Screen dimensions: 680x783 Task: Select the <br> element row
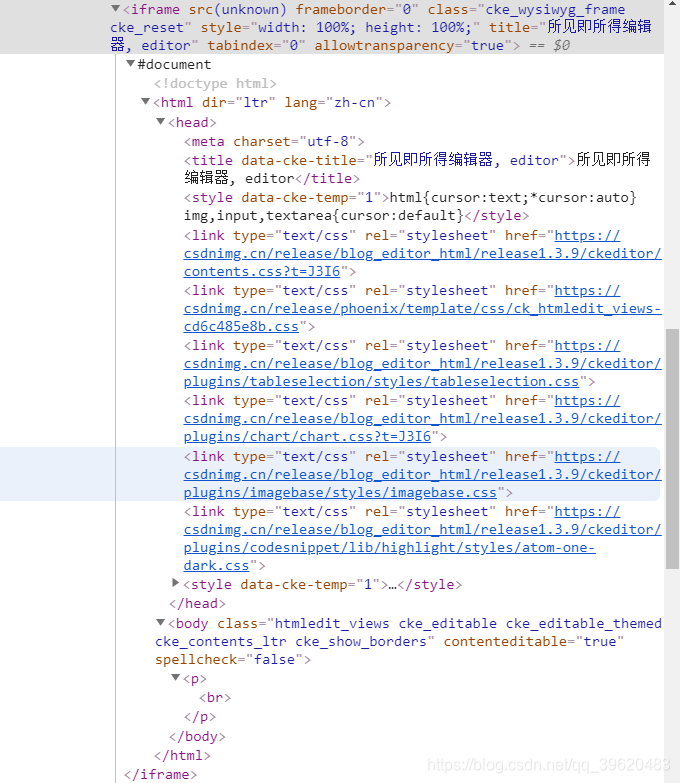(x=215, y=697)
